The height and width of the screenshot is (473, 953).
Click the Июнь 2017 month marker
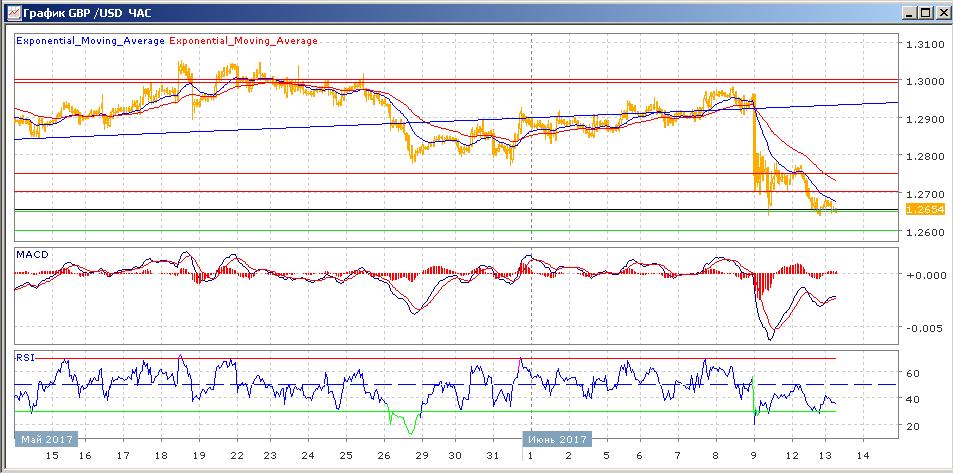pyautogui.click(x=557, y=439)
